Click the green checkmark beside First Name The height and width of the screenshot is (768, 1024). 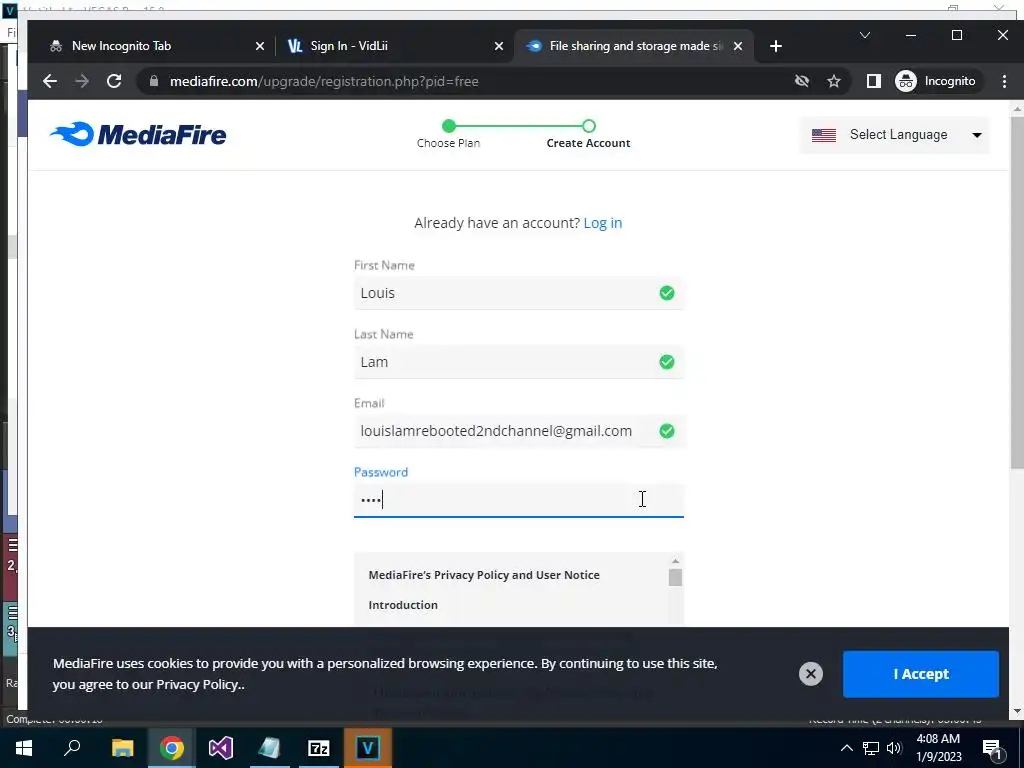coord(667,293)
